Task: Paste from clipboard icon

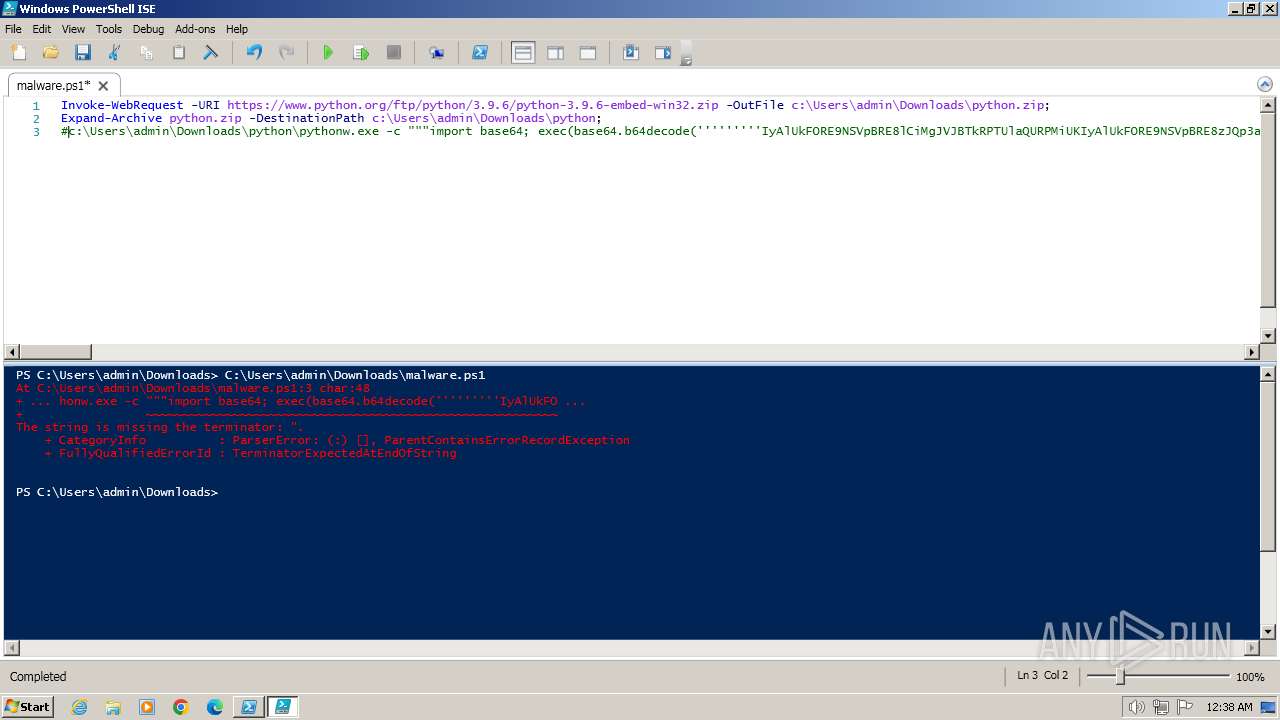Action: pos(178,53)
